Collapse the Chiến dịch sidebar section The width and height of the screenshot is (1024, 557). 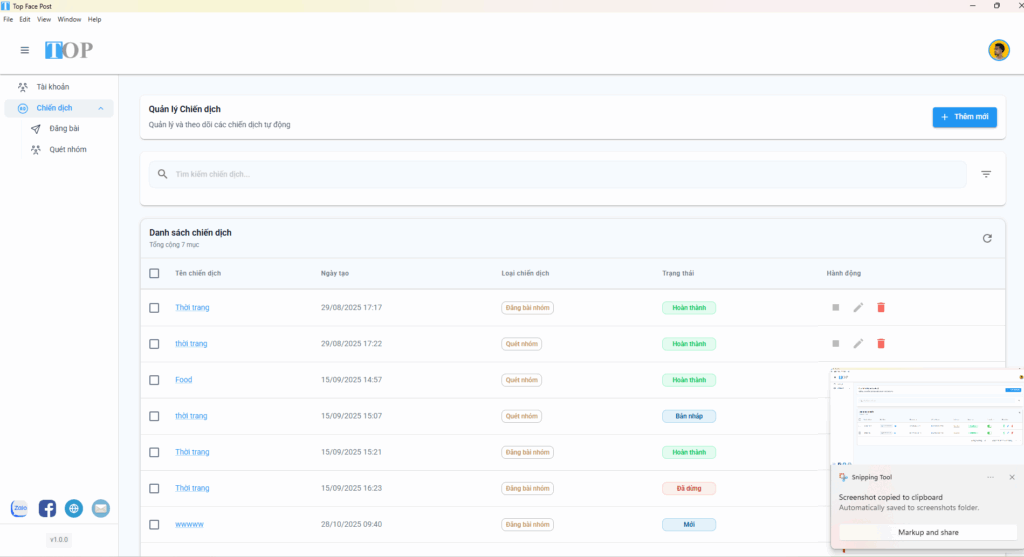point(101,108)
